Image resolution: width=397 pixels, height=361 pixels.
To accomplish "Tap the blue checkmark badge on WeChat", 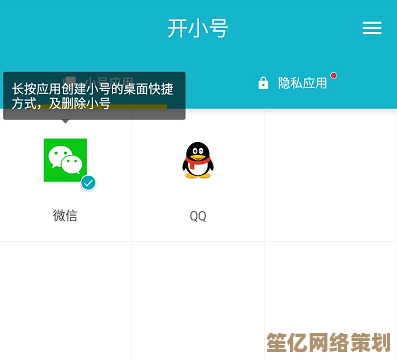I will click(x=88, y=183).
